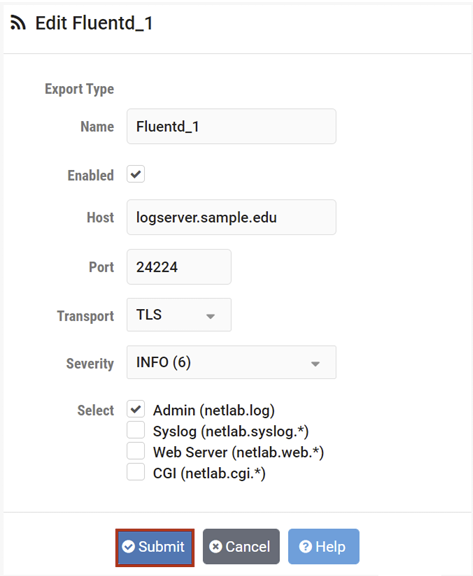Open the Transport dropdown set to TLS
473x576 pixels.
click(x=179, y=315)
